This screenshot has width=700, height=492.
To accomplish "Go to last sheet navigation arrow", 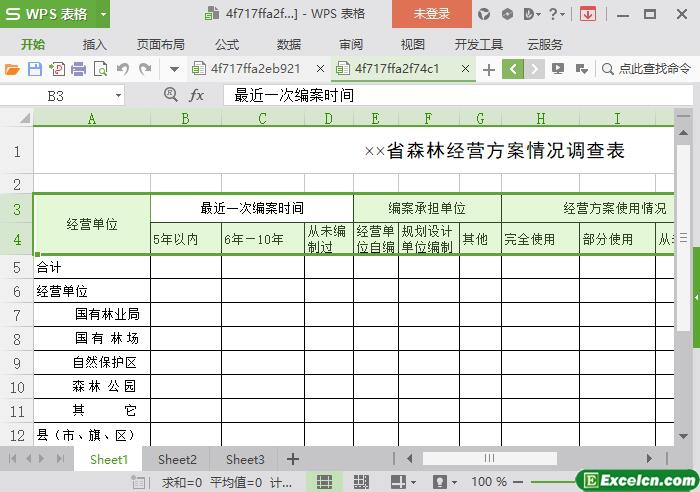I will tap(61, 459).
